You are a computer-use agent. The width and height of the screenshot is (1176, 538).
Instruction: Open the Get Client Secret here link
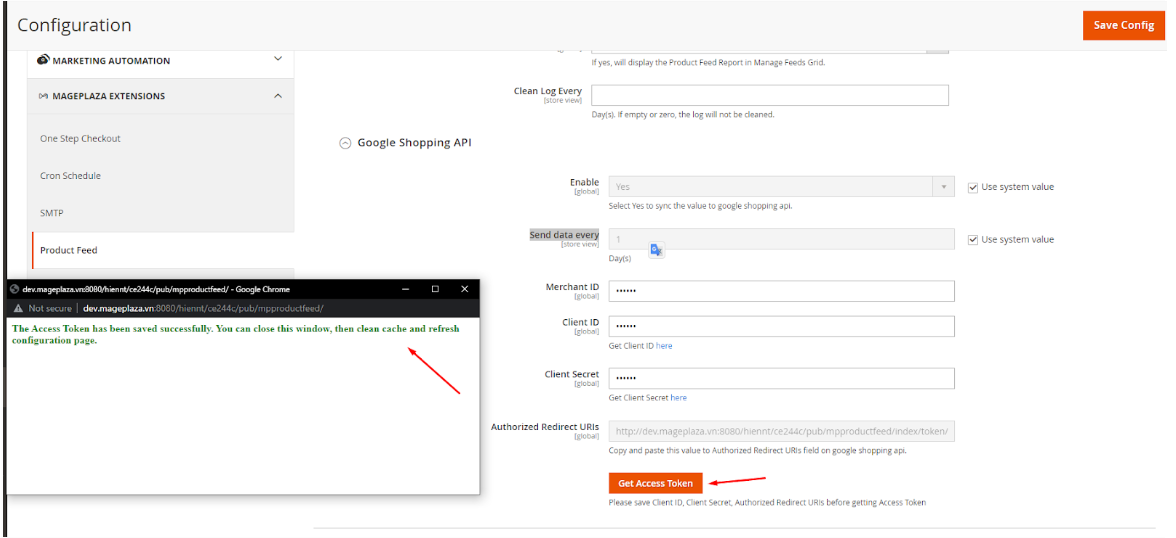[678, 398]
